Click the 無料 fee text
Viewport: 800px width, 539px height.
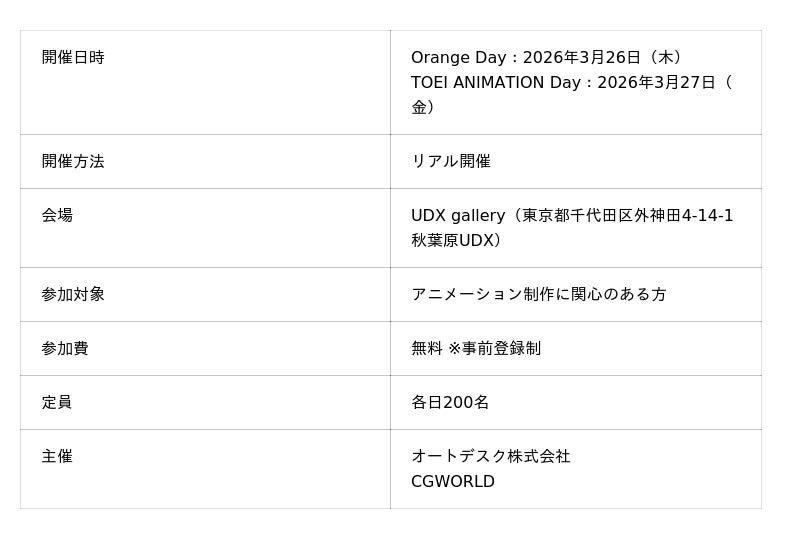(427, 349)
